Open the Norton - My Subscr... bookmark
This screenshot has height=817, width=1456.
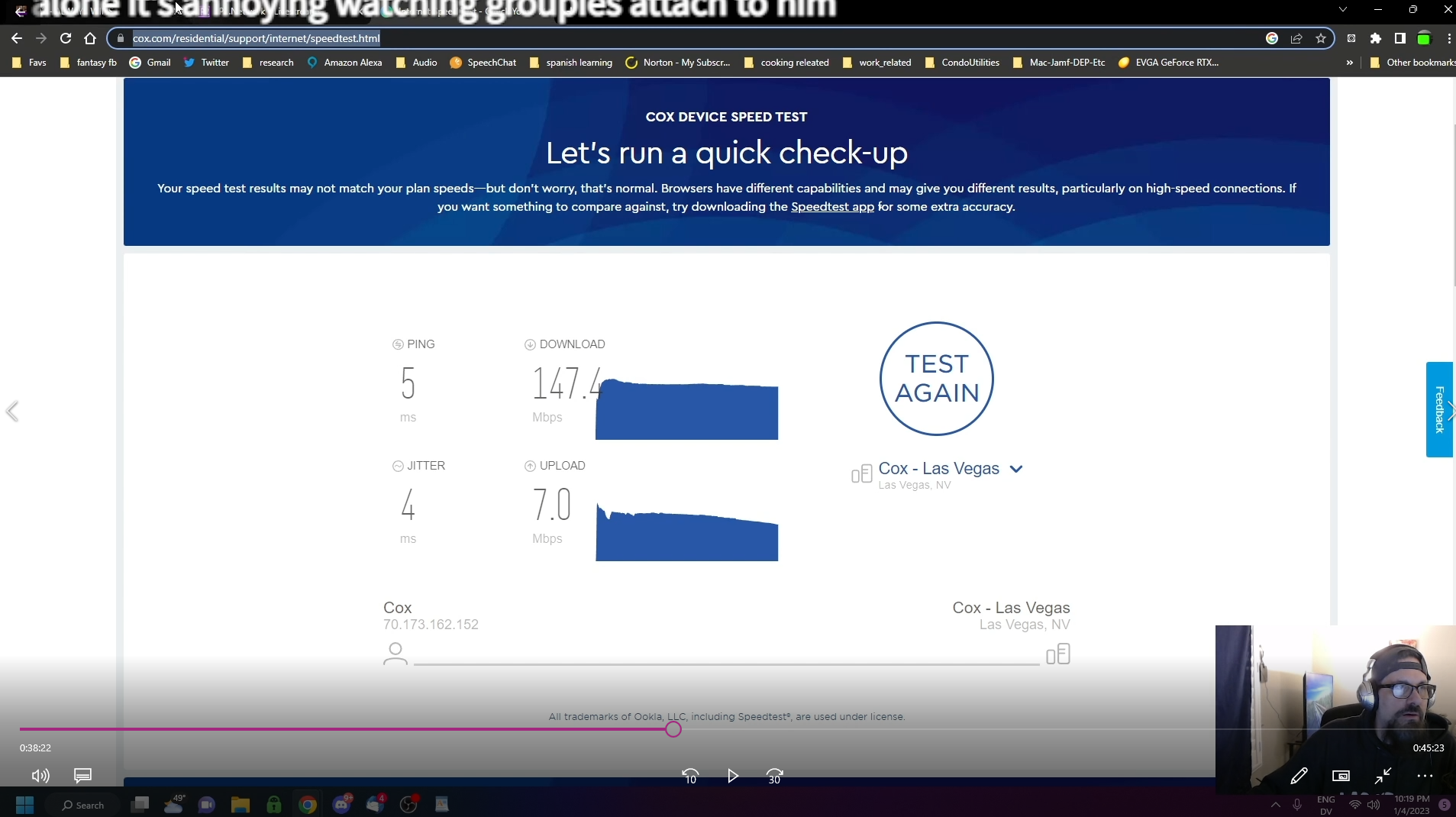point(678,63)
